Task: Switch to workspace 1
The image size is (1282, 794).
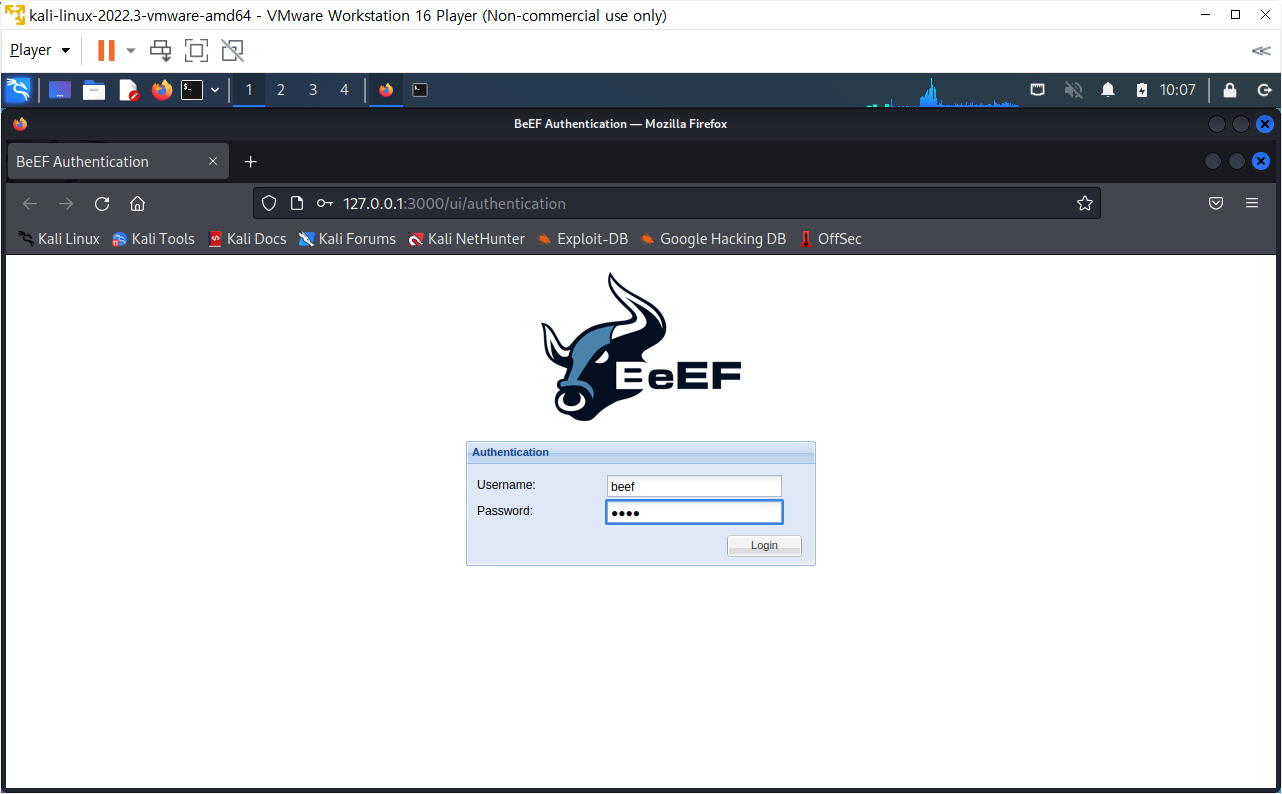Action: point(249,90)
